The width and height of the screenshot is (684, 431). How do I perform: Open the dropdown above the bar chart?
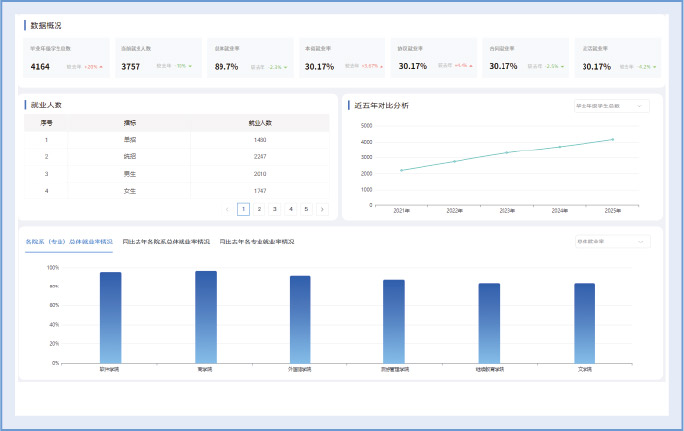click(611, 242)
